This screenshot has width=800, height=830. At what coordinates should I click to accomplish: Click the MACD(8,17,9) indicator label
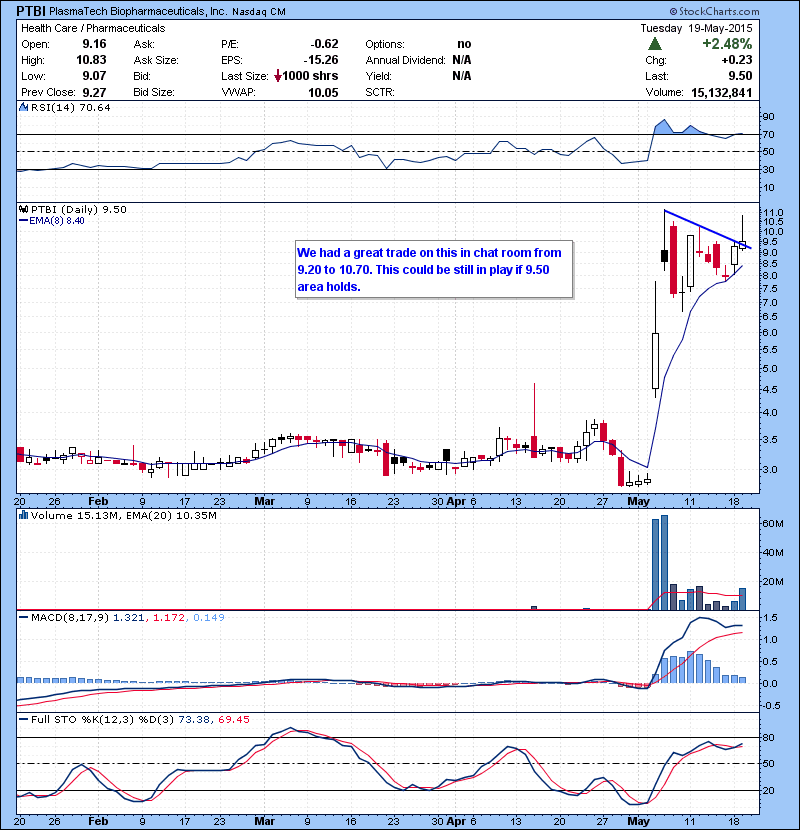(x=70, y=617)
